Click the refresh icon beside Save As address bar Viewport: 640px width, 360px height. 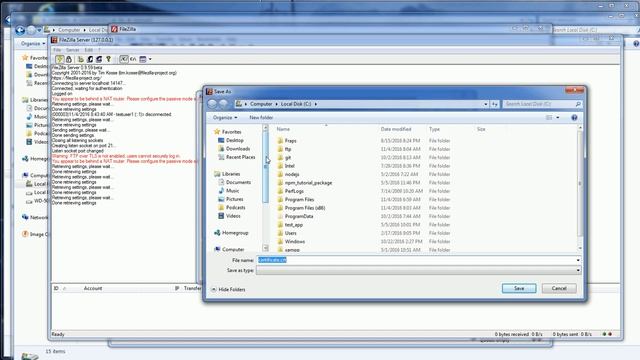495,104
